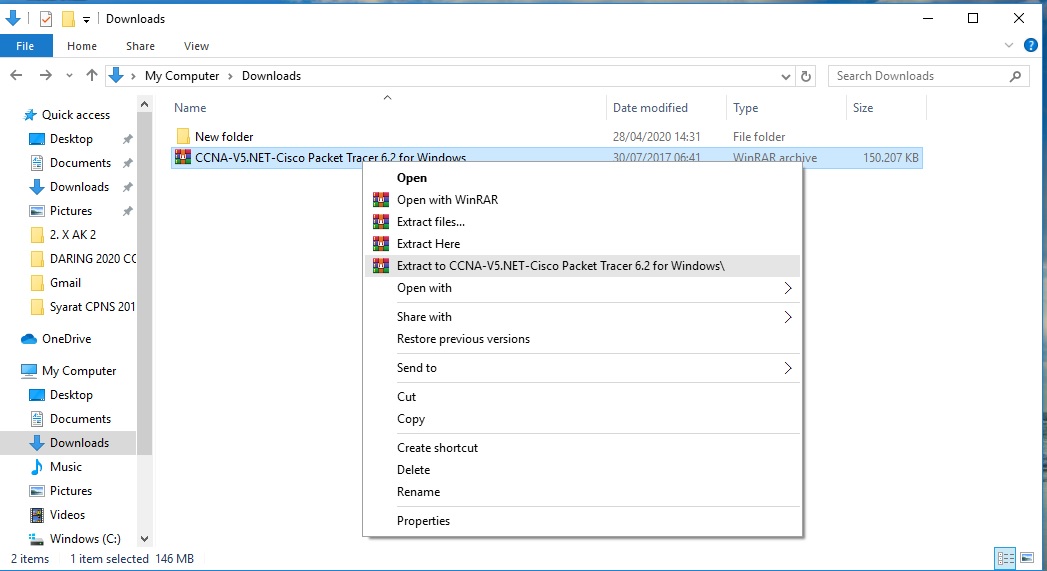
Task: Click the WinRAR icon beside Extract files...
Action: 381,222
